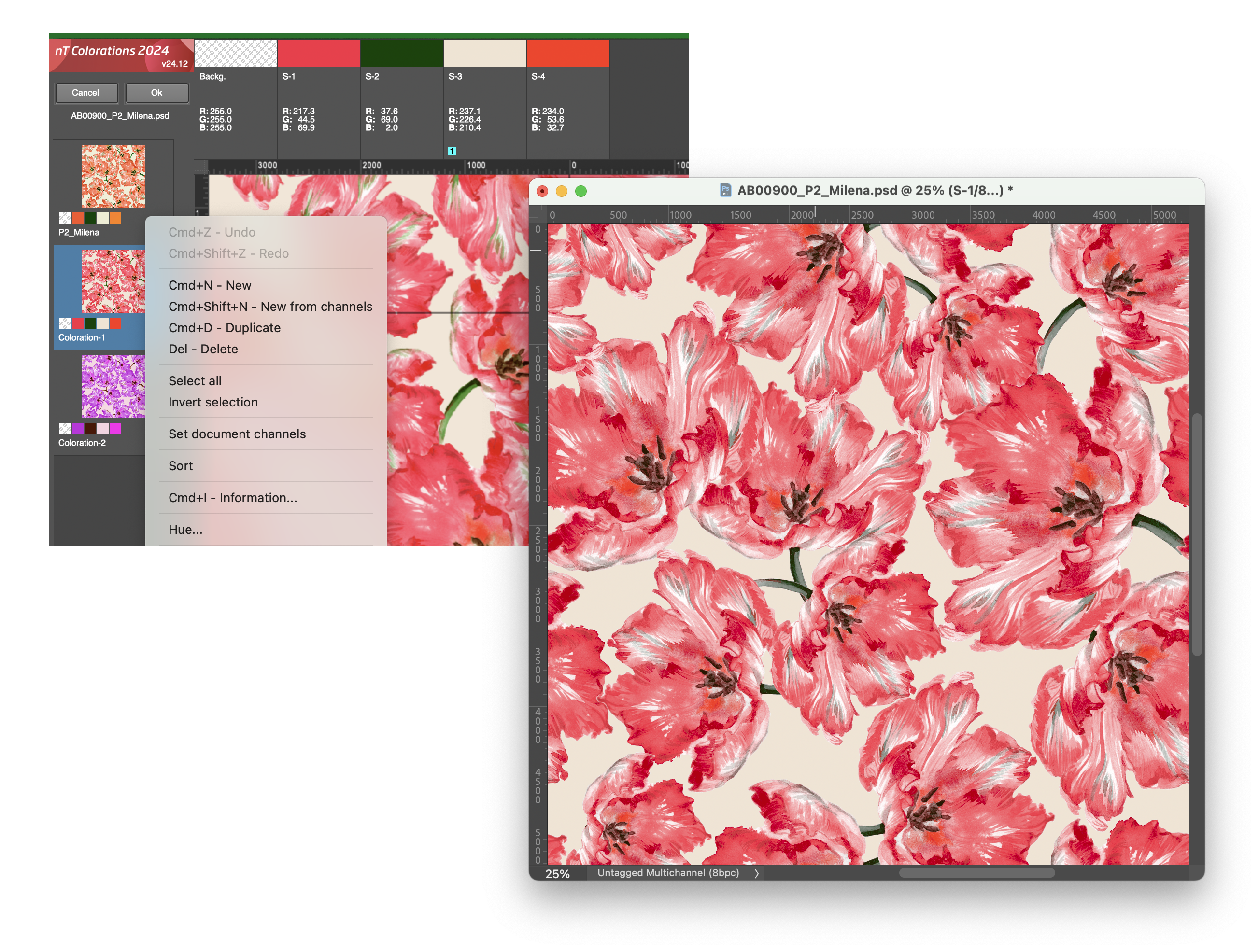This screenshot has width=1259, height=952.
Task: Open the Hue... menu option
Action: [x=185, y=530]
